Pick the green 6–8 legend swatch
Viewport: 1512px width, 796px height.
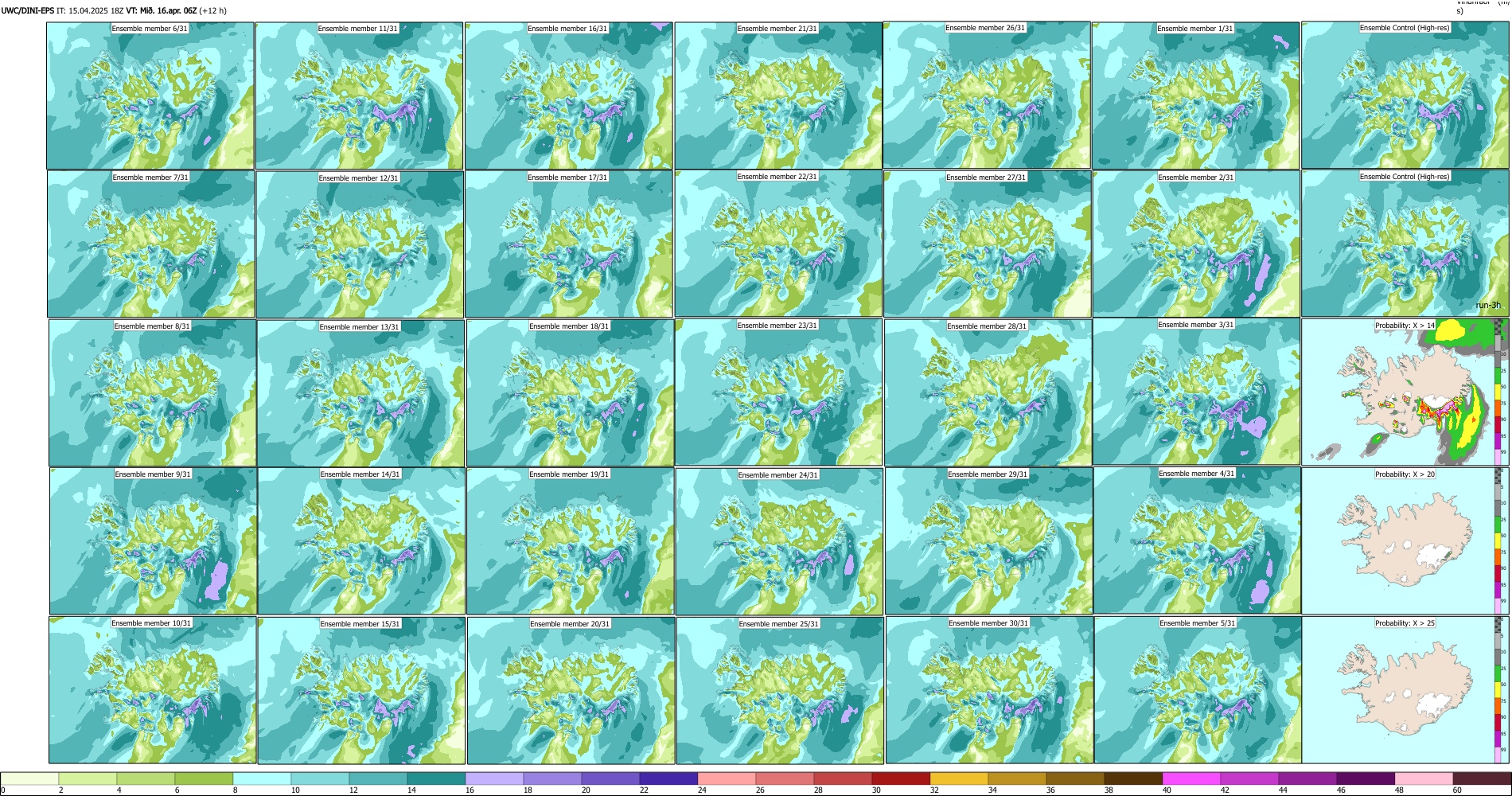point(204,778)
